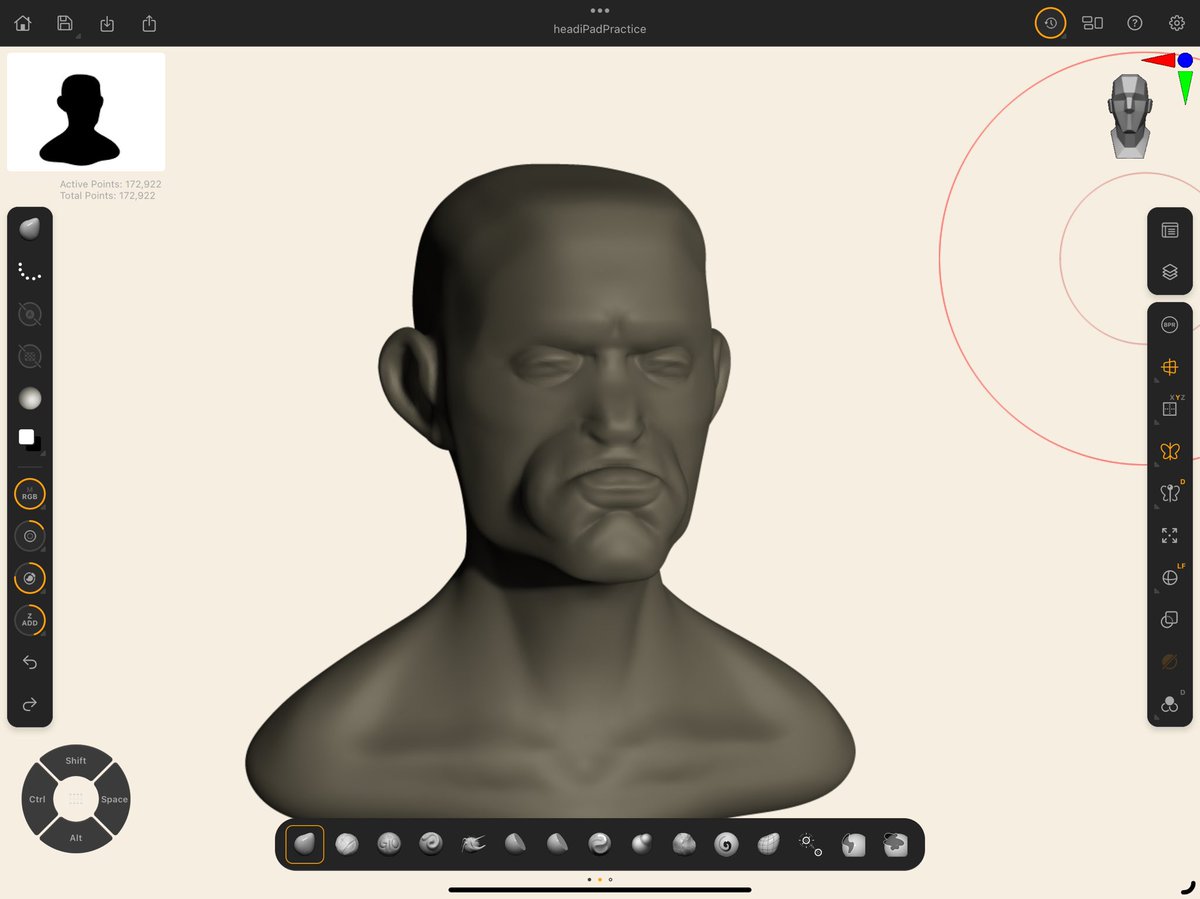The width and height of the screenshot is (1200, 899).
Task: Select the last brush with dark blob
Action: pyautogui.click(x=895, y=845)
